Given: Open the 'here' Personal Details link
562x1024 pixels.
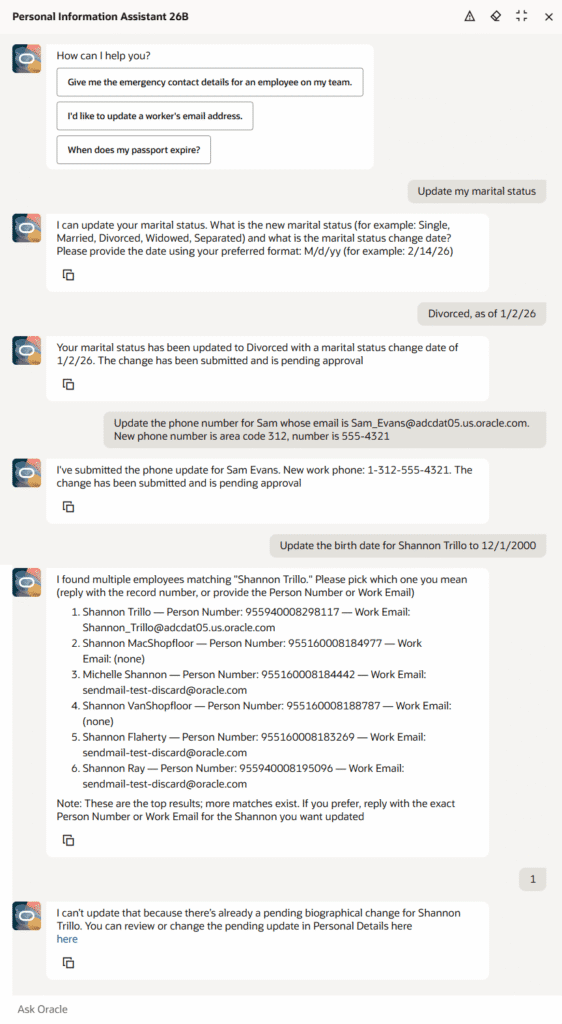Looking at the screenshot, I should [x=67, y=939].
